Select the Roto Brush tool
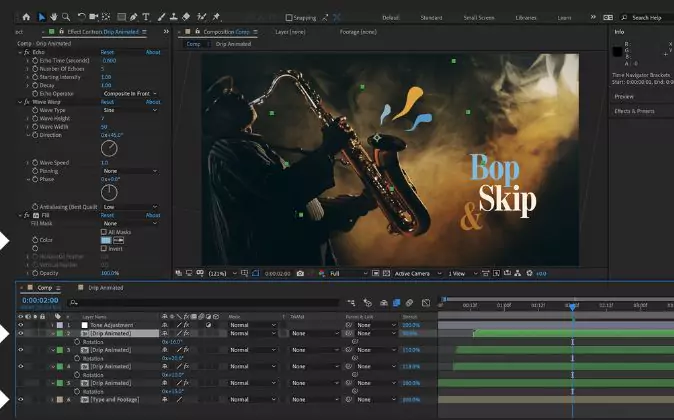Screen dimensions: 674x420 [x=201, y=17]
